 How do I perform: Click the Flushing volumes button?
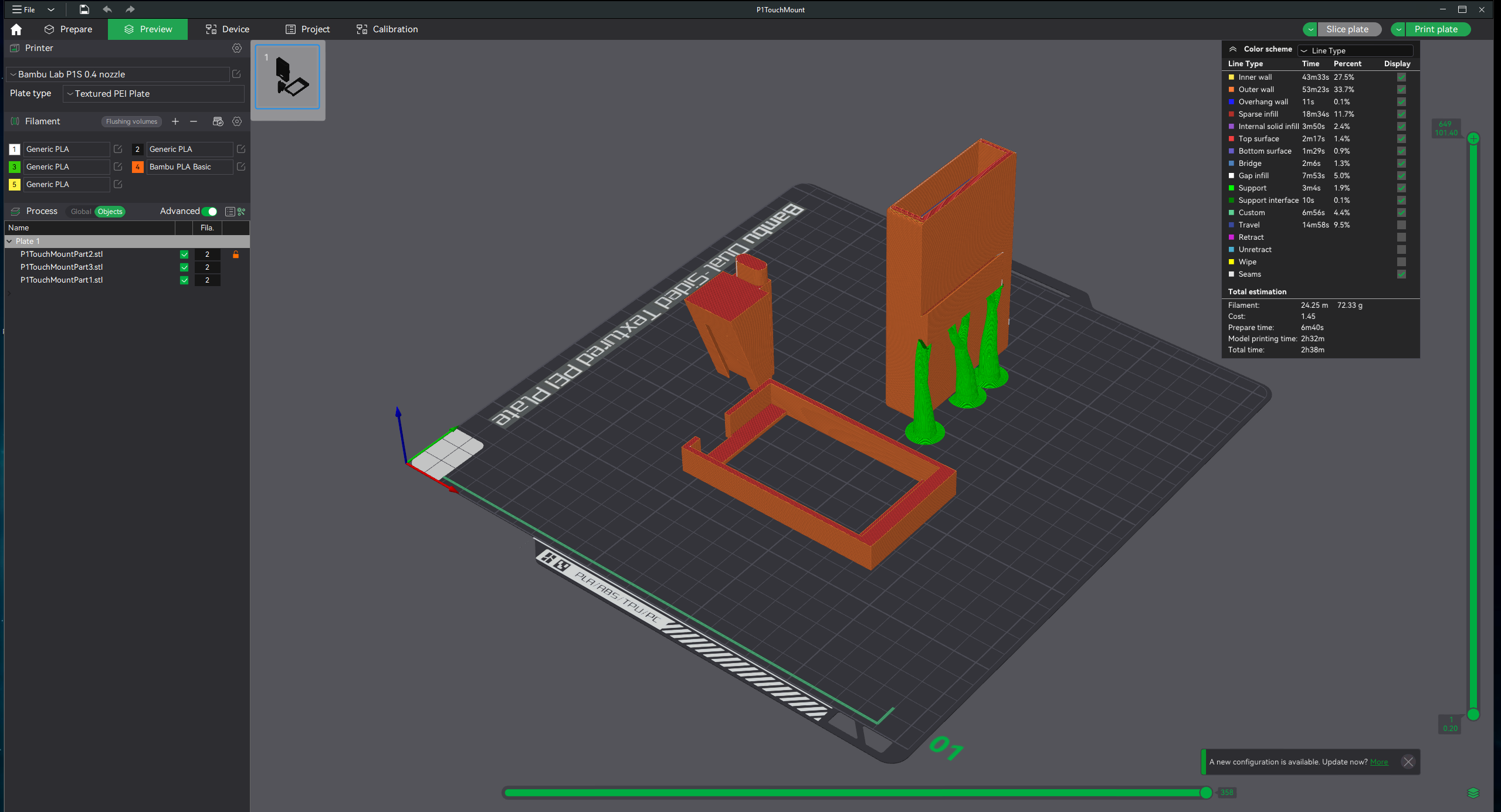coord(131,121)
